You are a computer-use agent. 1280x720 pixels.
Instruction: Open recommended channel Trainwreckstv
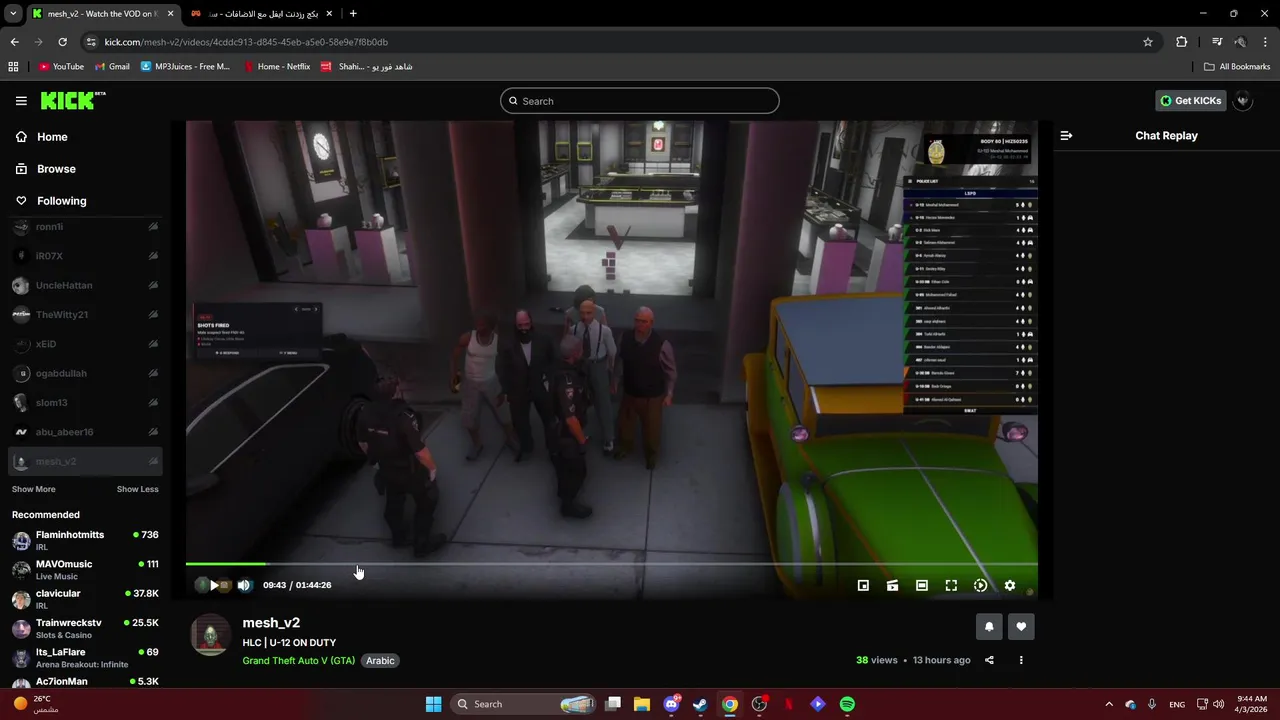coord(85,629)
